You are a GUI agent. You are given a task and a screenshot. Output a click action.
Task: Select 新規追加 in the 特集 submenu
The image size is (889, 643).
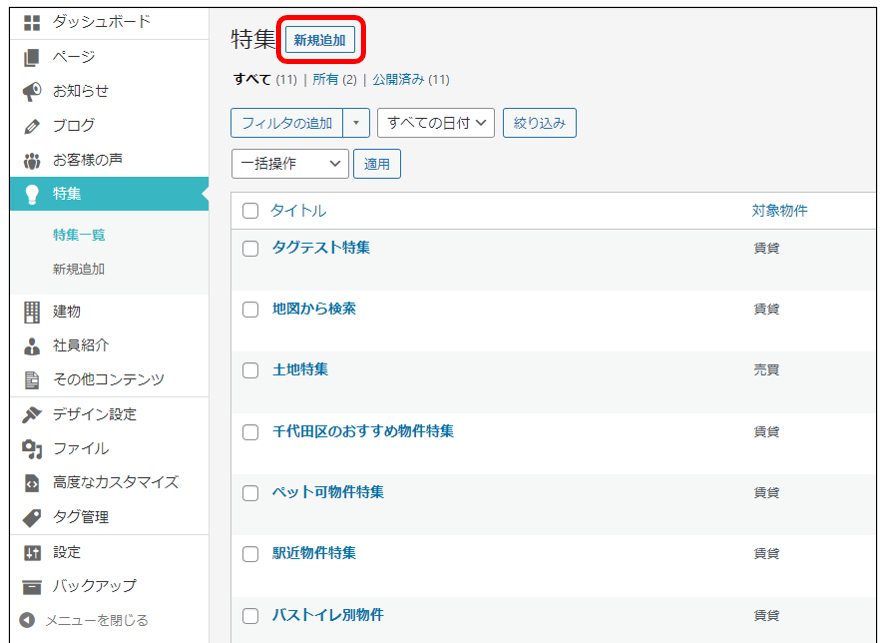pos(79,269)
